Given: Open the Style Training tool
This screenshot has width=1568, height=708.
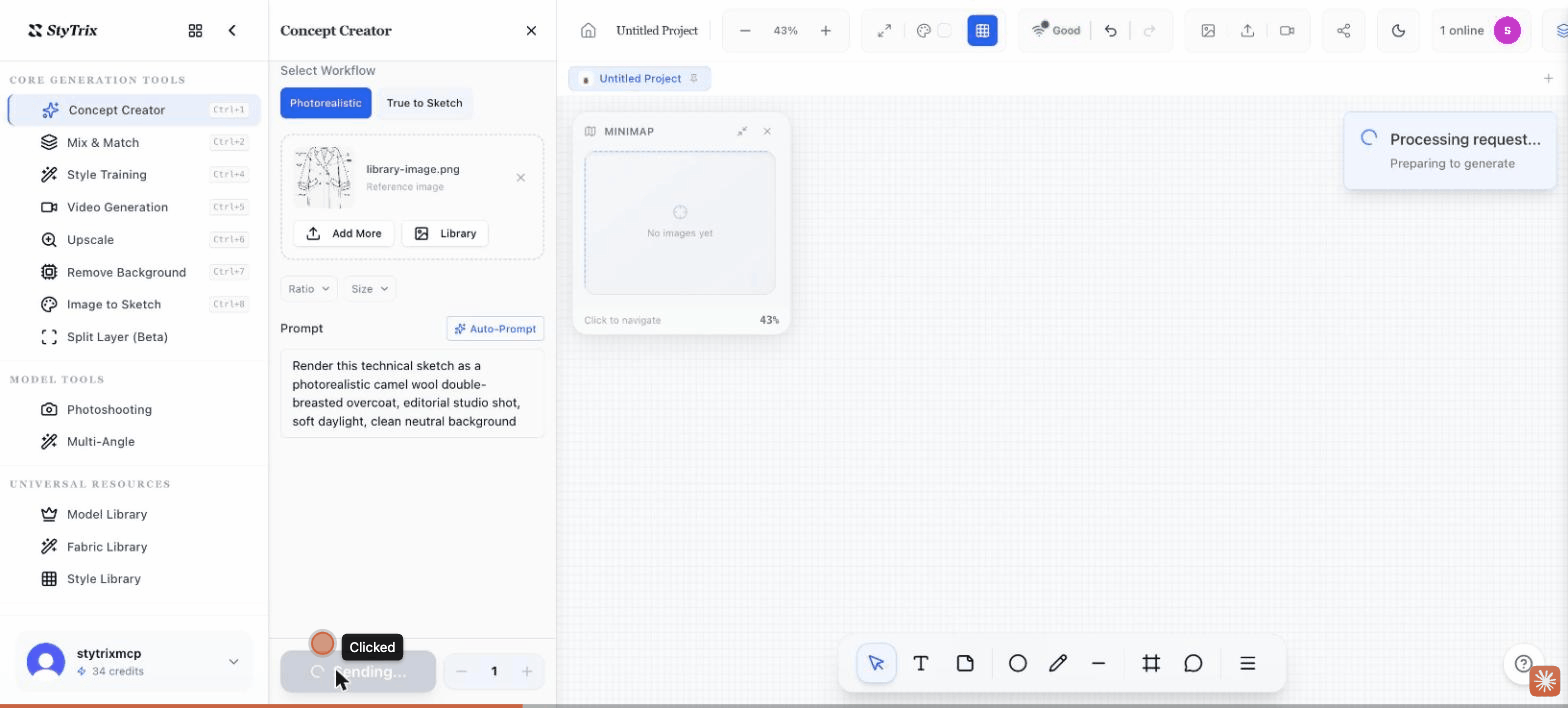Looking at the screenshot, I should [x=134, y=174].
